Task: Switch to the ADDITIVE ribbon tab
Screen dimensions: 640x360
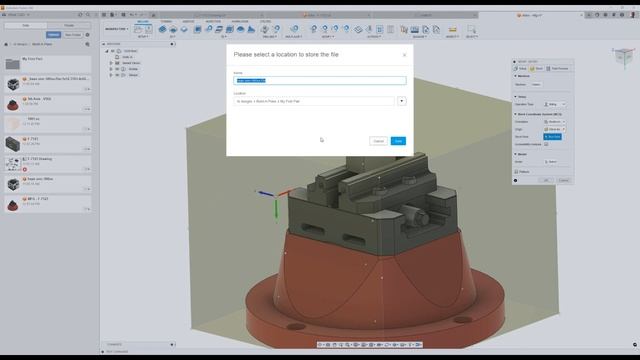Action: (x=188, y=21)
